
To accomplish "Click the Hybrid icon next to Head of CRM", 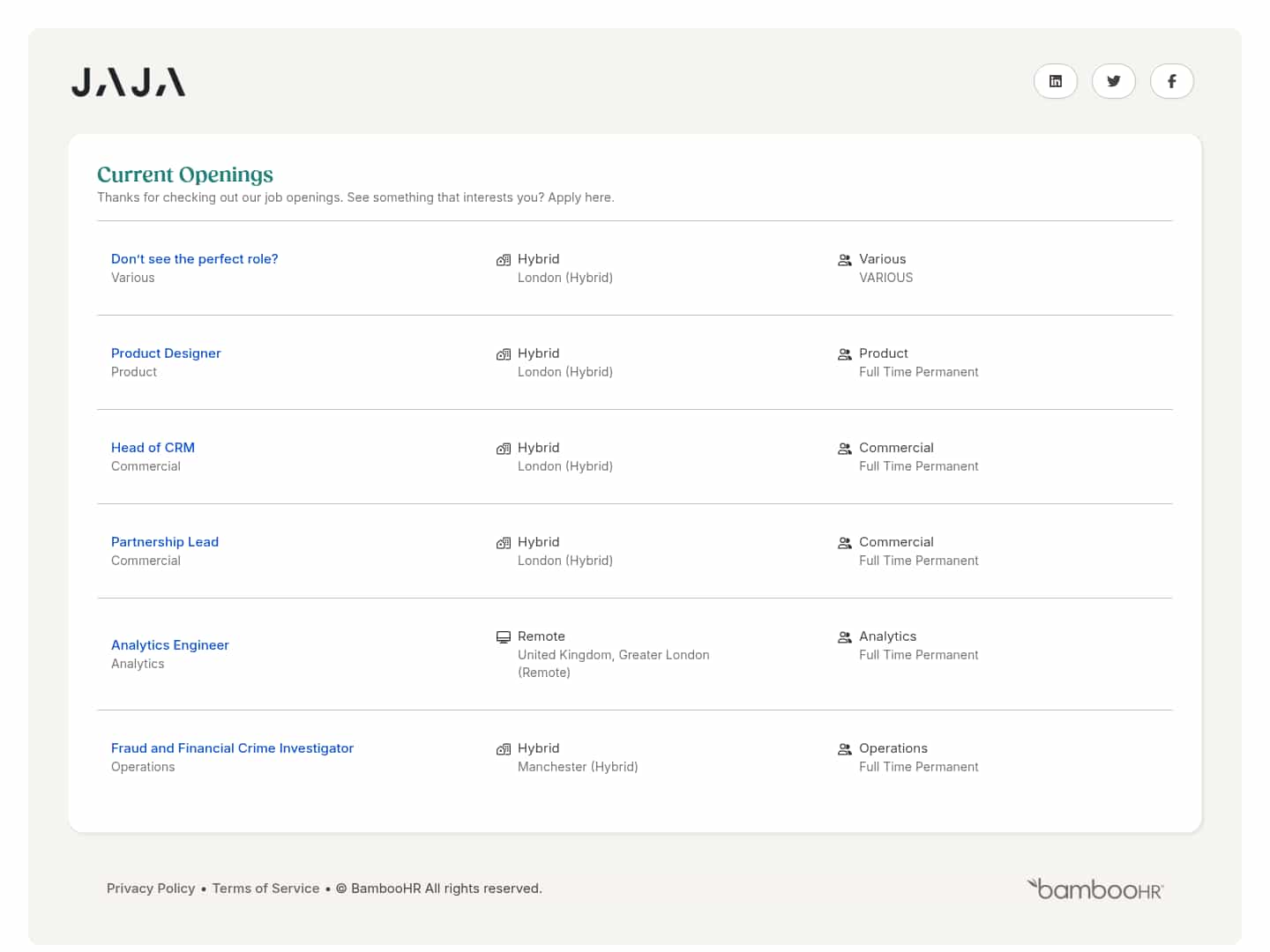I will pyautogui.click(x=504, y=448).
